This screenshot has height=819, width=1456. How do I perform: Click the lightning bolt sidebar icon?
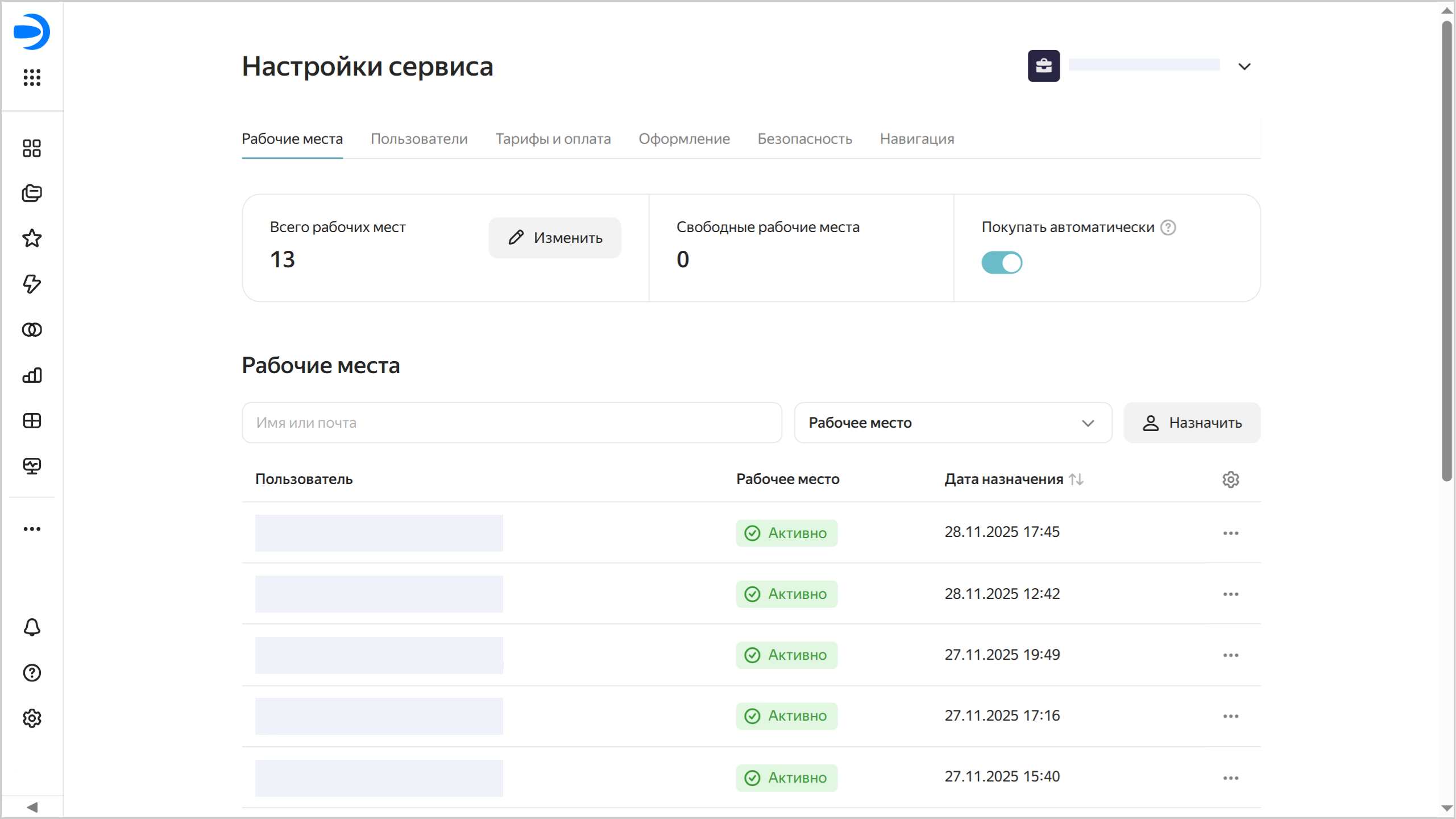click(32, 284)
